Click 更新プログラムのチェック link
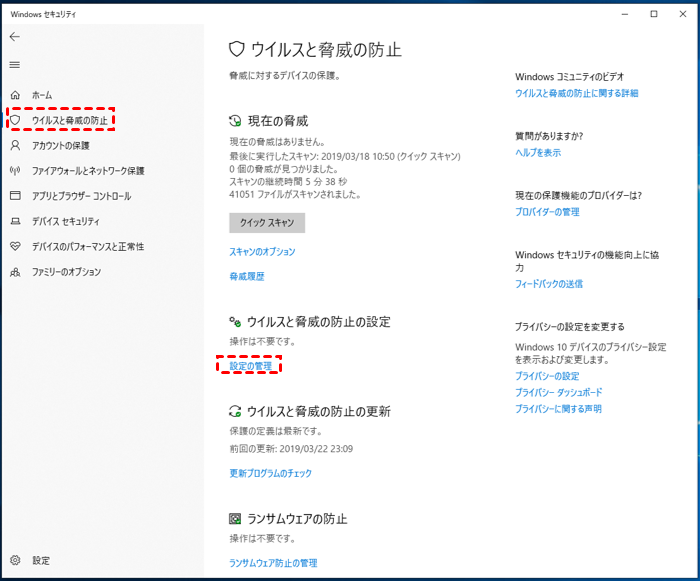 271,473
